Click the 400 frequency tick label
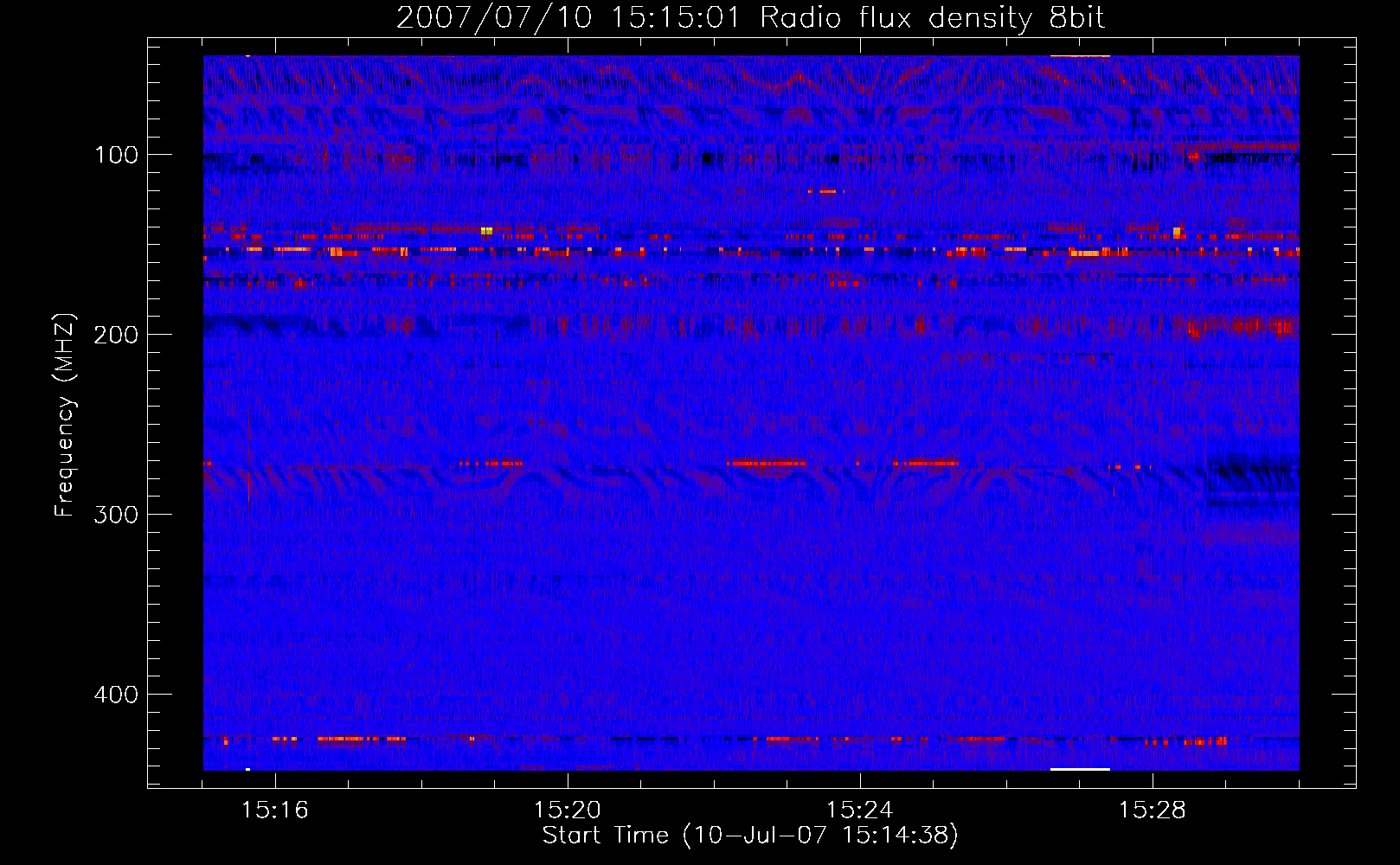1400x865 pixels. coord(116,695)
